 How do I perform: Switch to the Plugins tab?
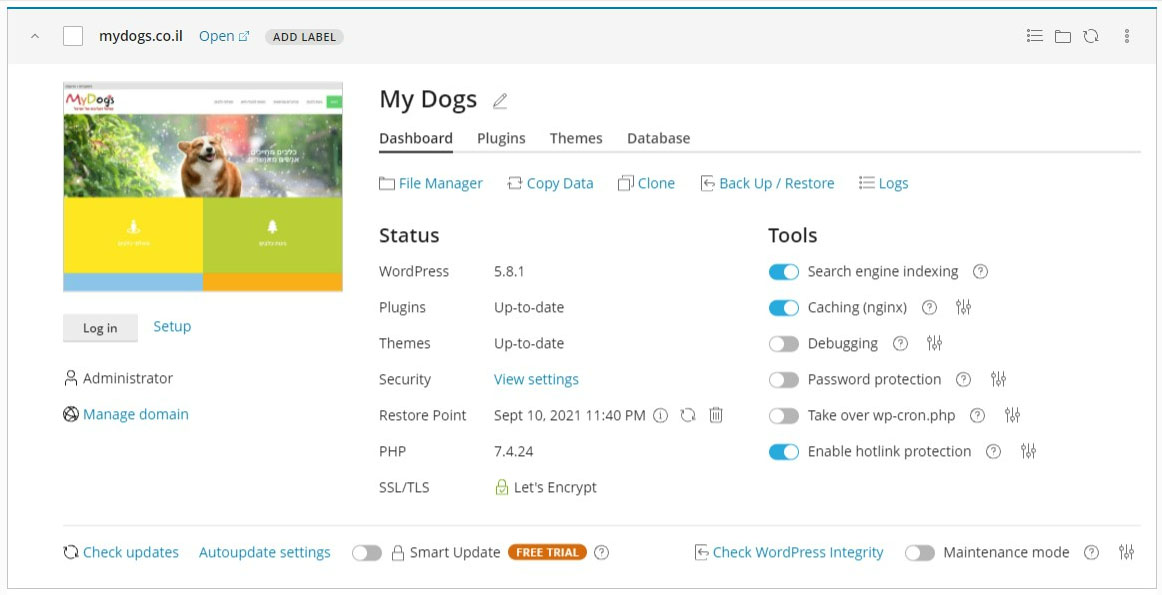(x=500, y=138)
